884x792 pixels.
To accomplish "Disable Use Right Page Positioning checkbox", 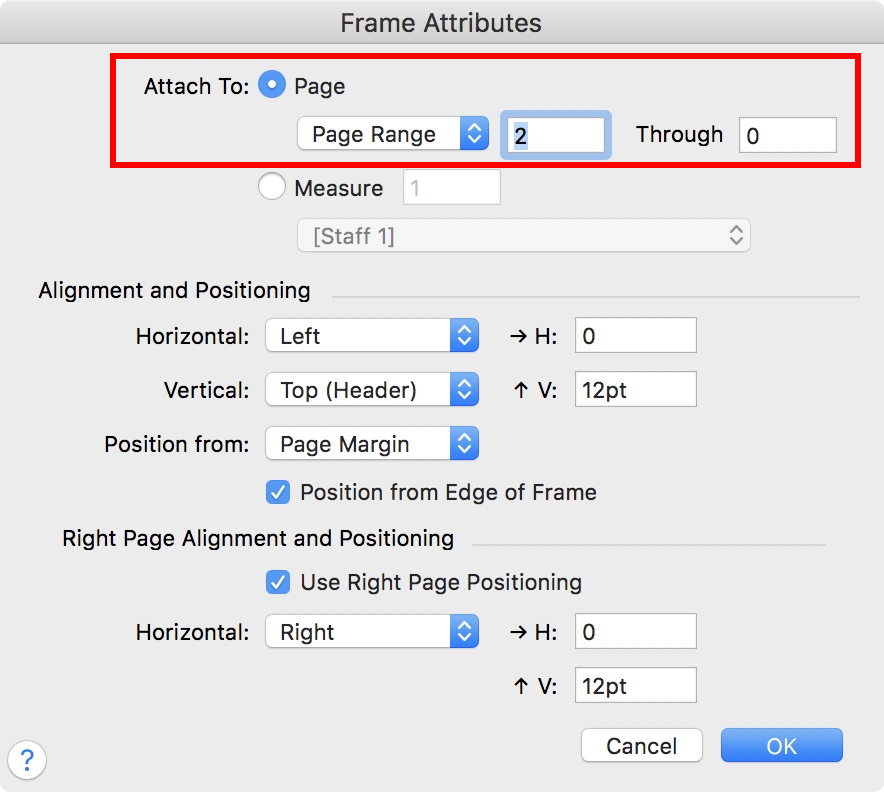I will [x=278, y=582].
